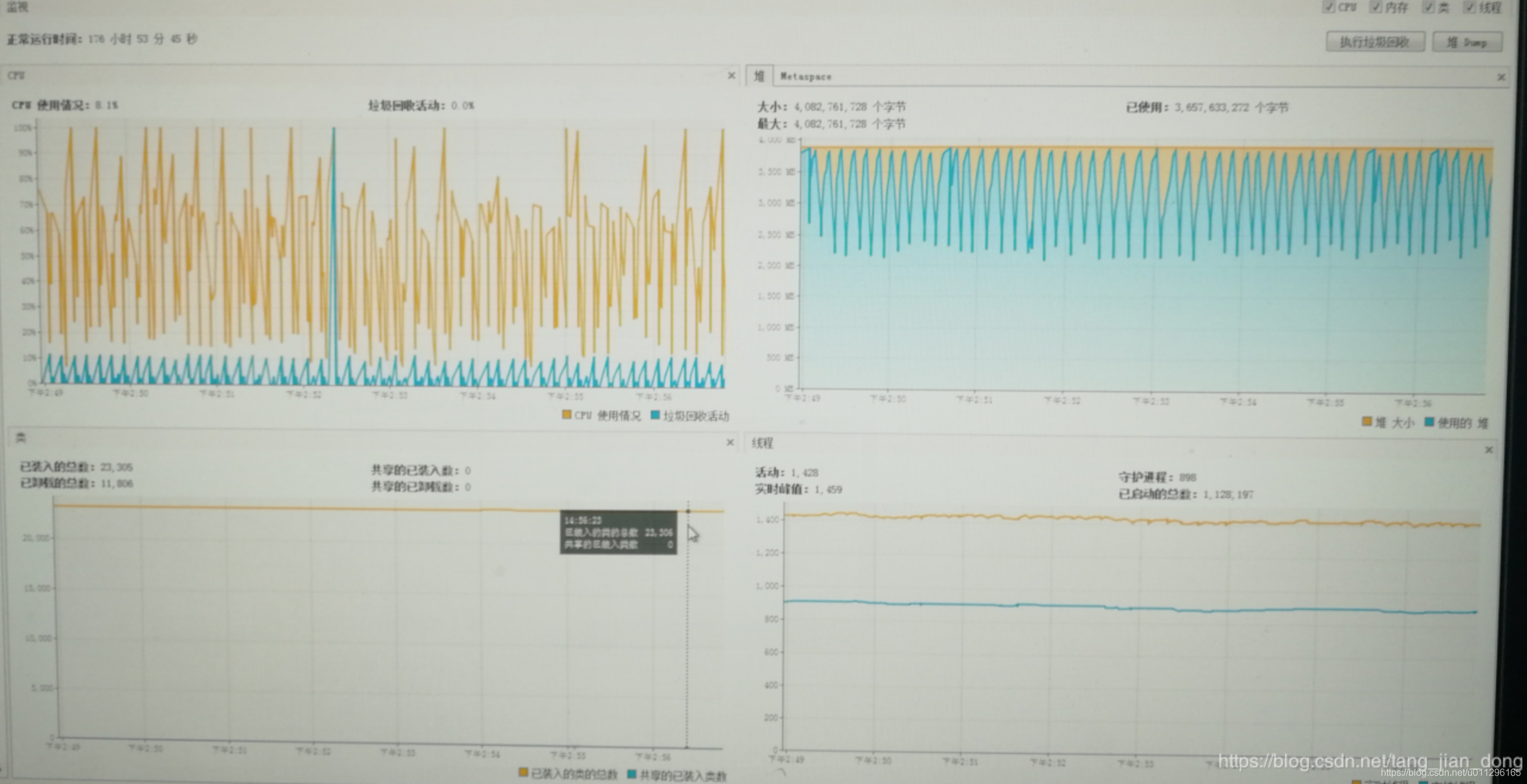Click the 共享的已装入类数 legend swatch
Screen dimensions: 1527x784
(632, 774)
